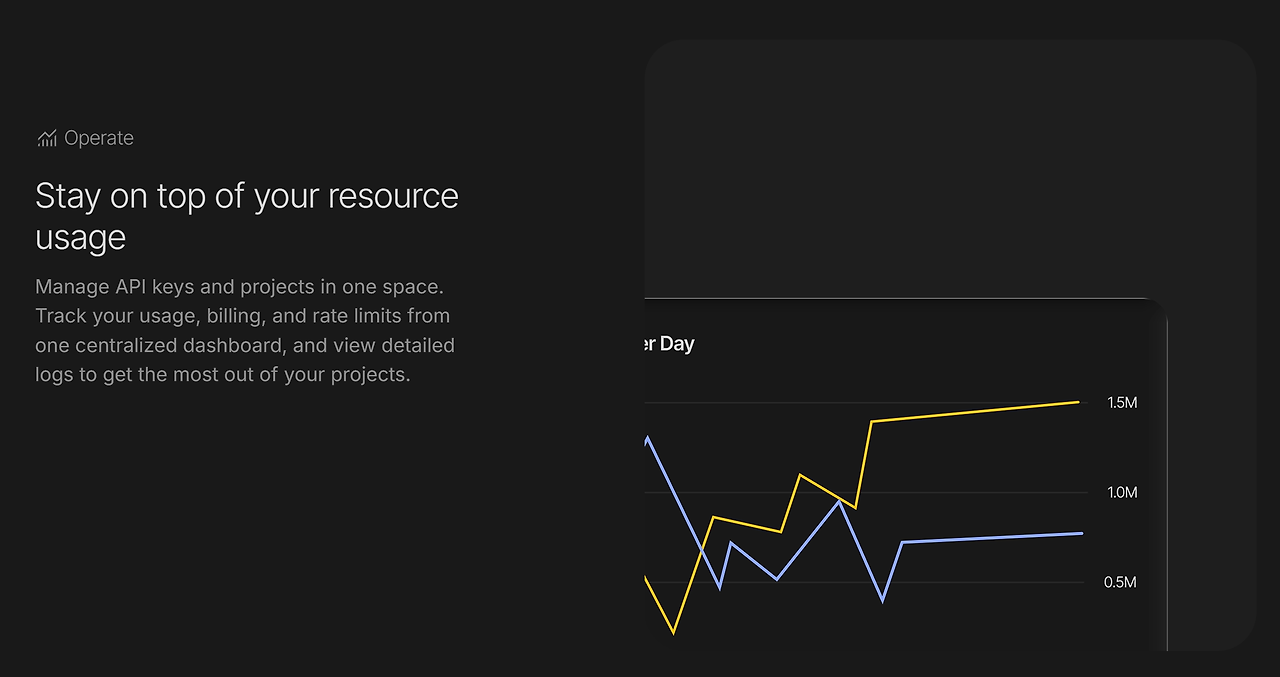Image resolution: width=1280 pixels, height=677 pixels.
Task: Select the 1.0M axis label
Action: point(1121,493)
